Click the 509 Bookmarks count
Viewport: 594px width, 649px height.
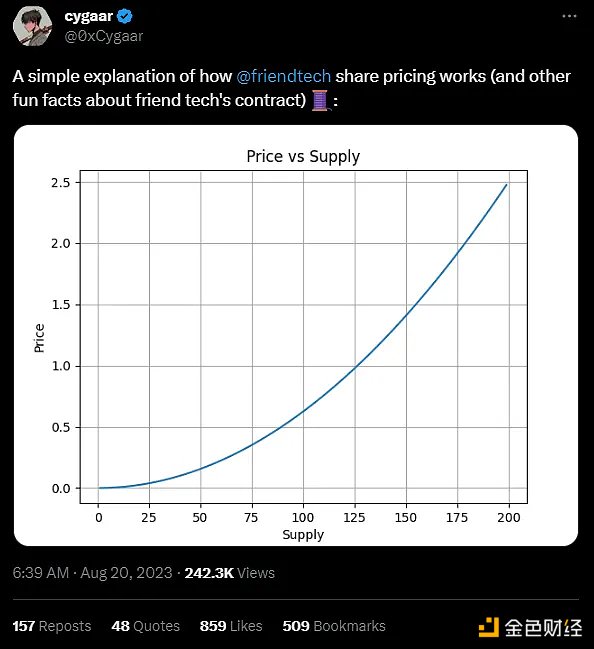pos(334,626)
